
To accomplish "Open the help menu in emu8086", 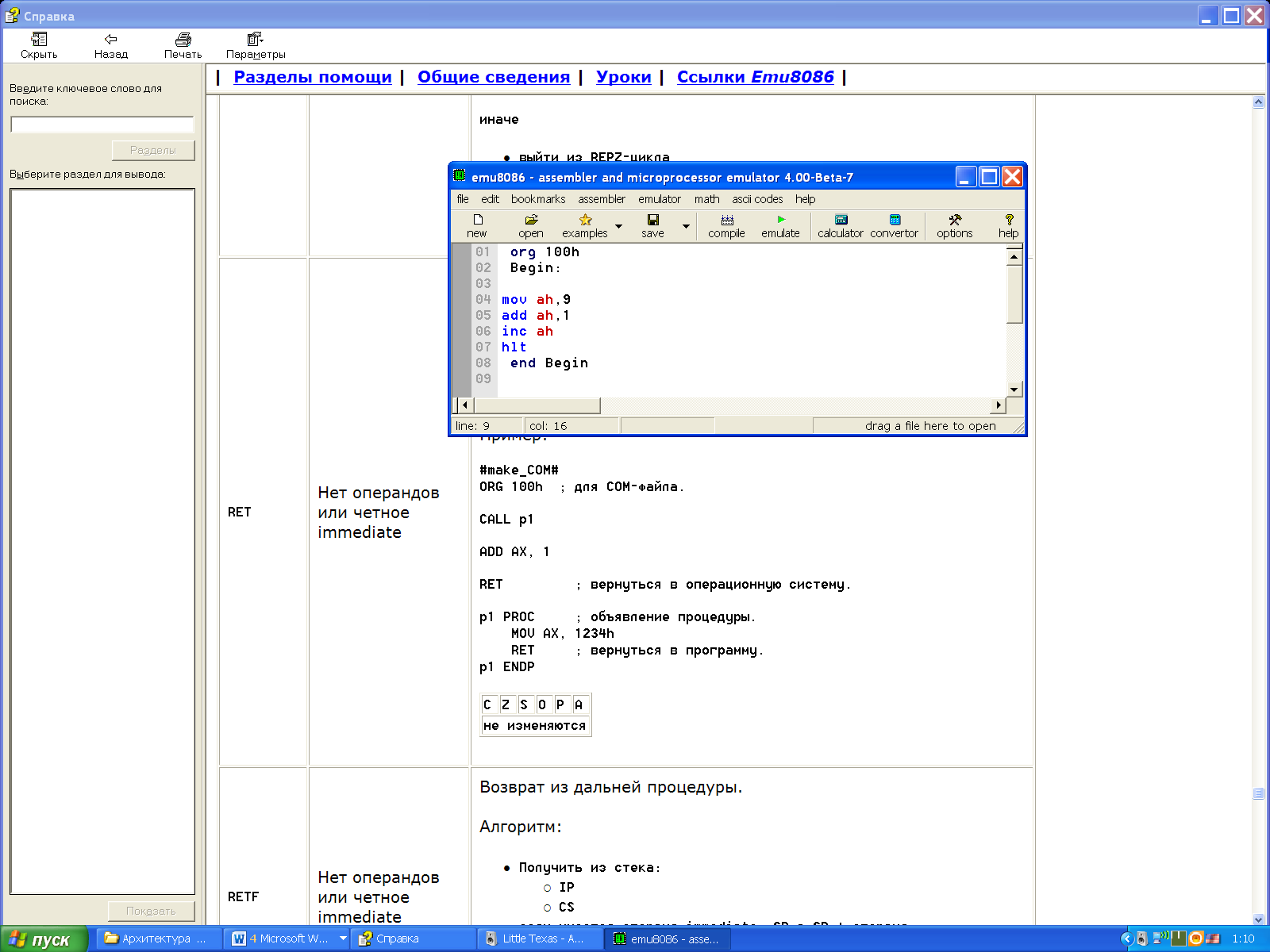I will (x=805, y=199).
